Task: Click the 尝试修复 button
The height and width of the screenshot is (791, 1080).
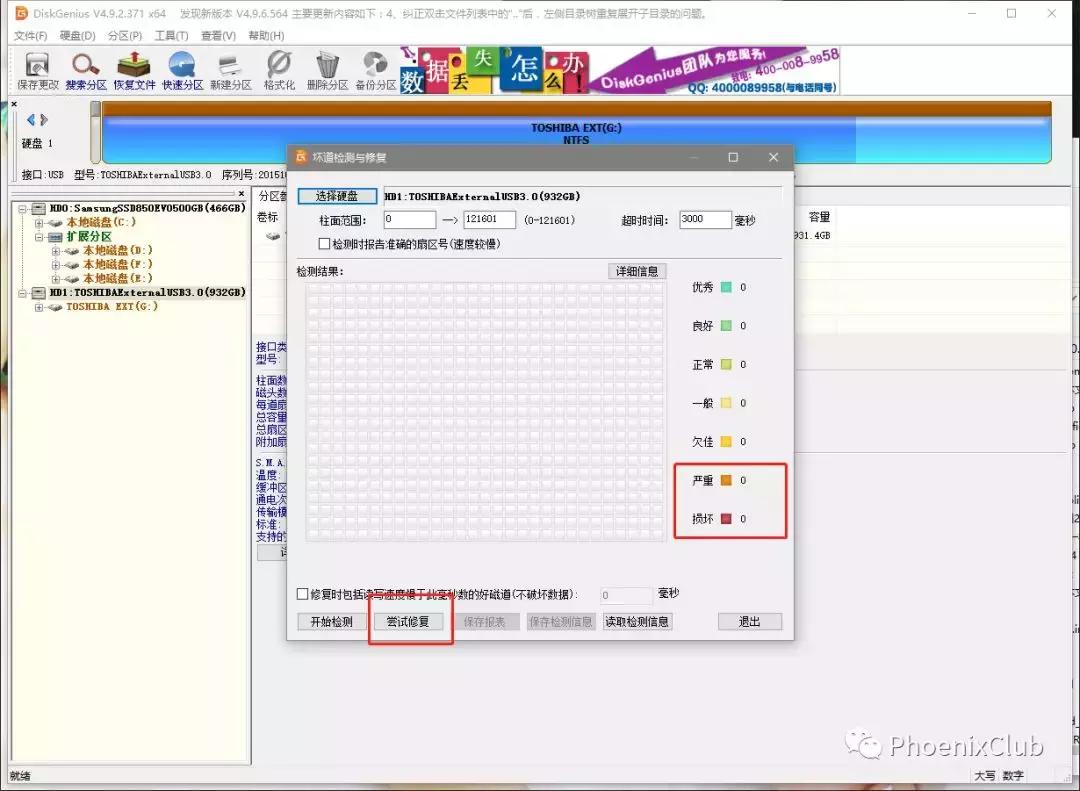Action: tap(407, 622)
